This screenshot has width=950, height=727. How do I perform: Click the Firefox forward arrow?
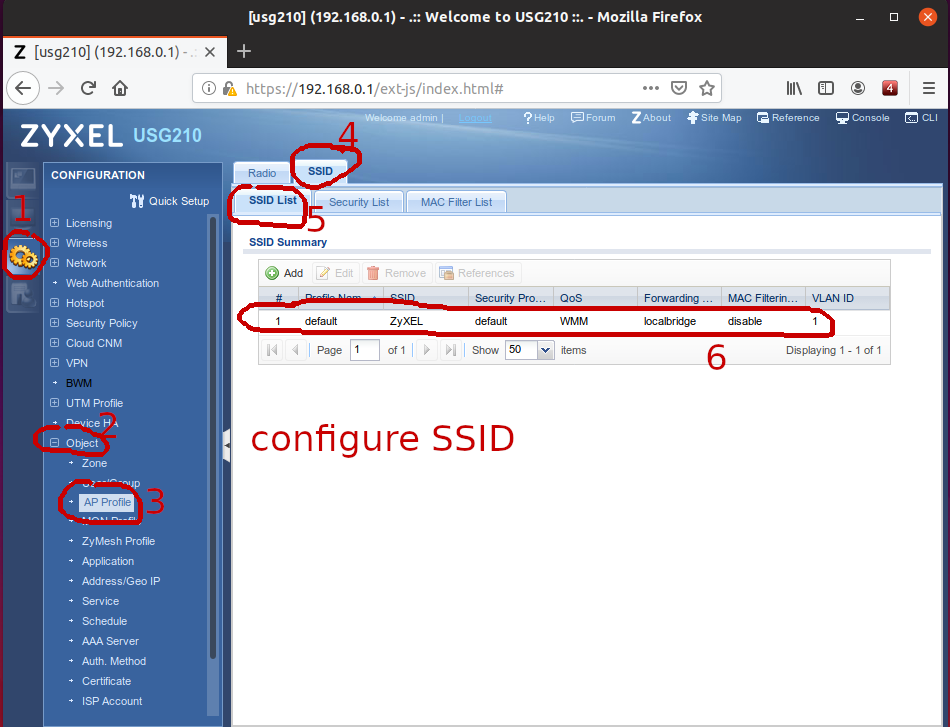(x=56, y=88)
